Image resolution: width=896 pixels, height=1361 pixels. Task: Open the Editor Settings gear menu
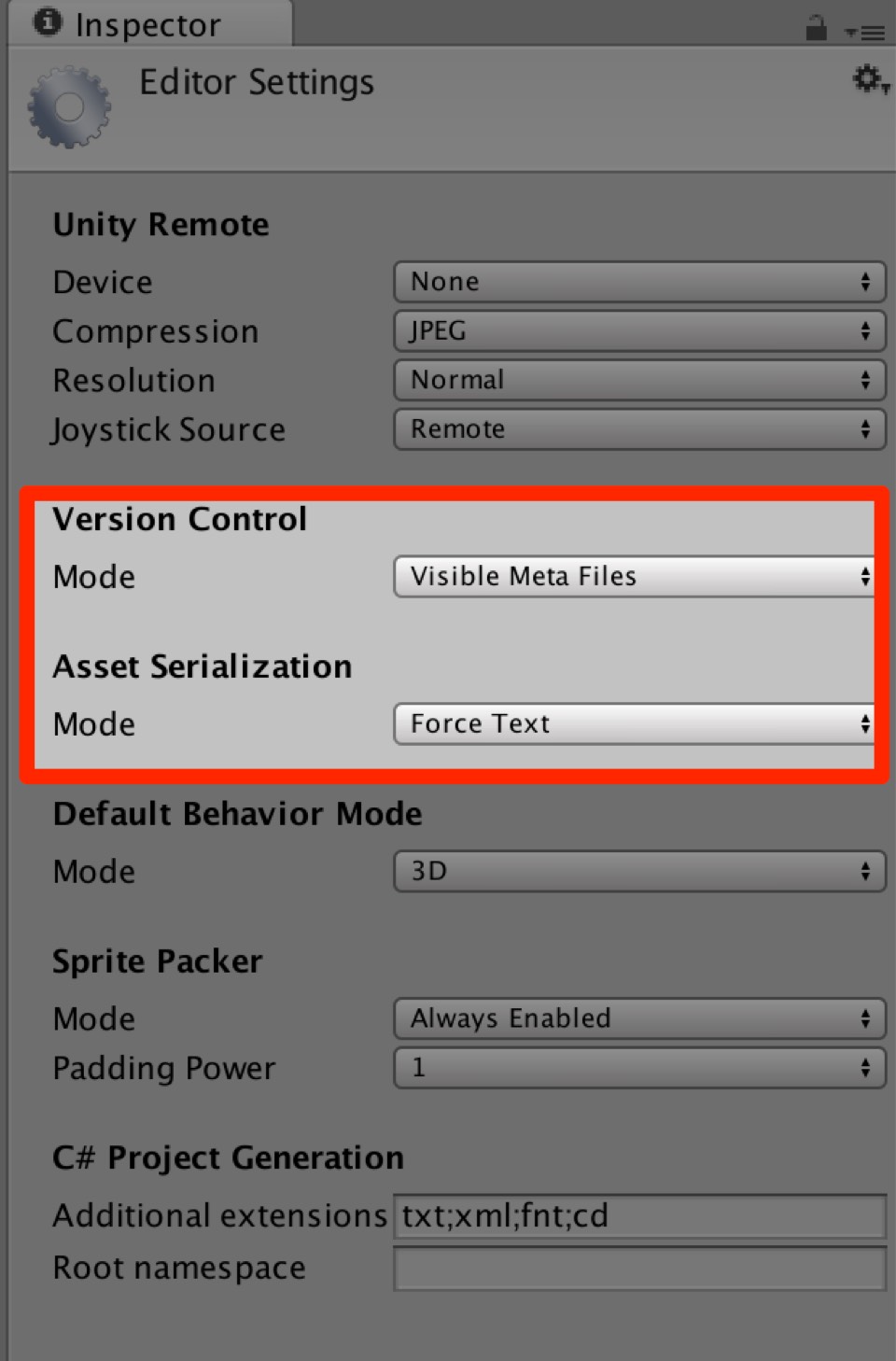click(869, 80)
